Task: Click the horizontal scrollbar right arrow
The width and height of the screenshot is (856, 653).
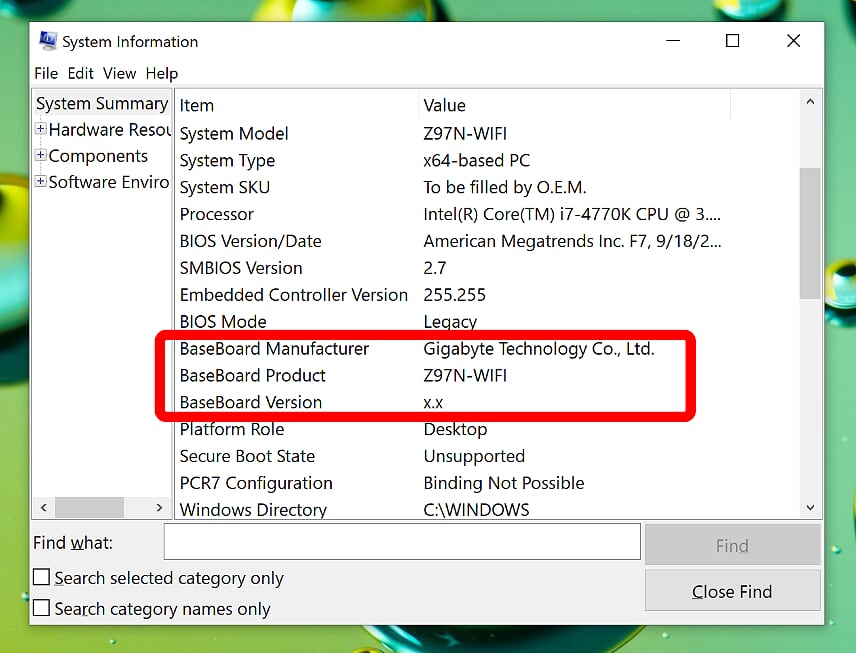Action: pyautogui.click(x=159, y=507)
